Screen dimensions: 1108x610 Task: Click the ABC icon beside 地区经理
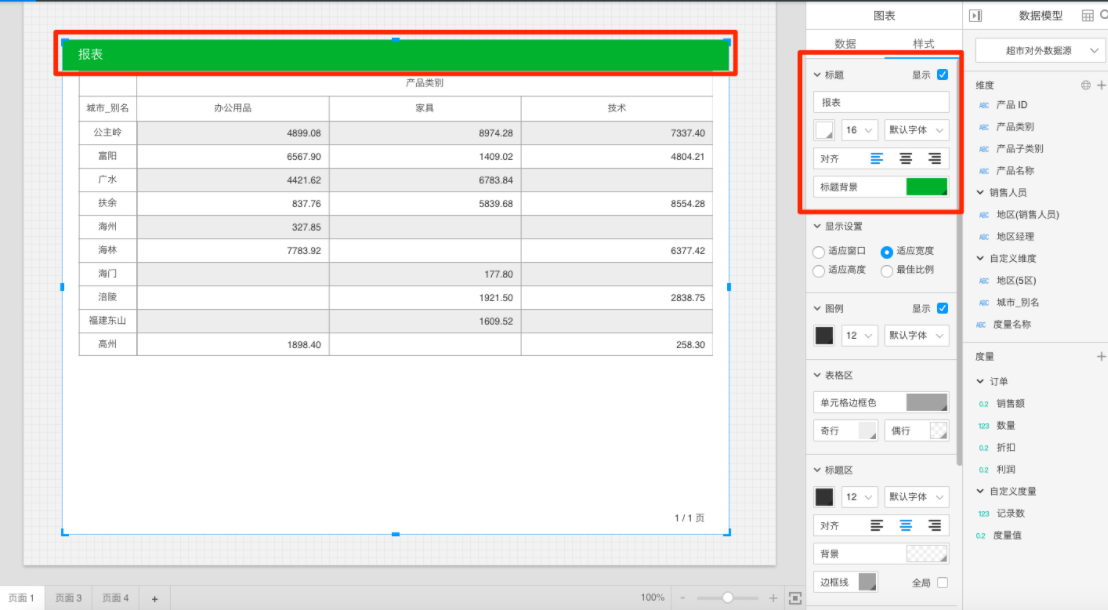click(984, 237)
